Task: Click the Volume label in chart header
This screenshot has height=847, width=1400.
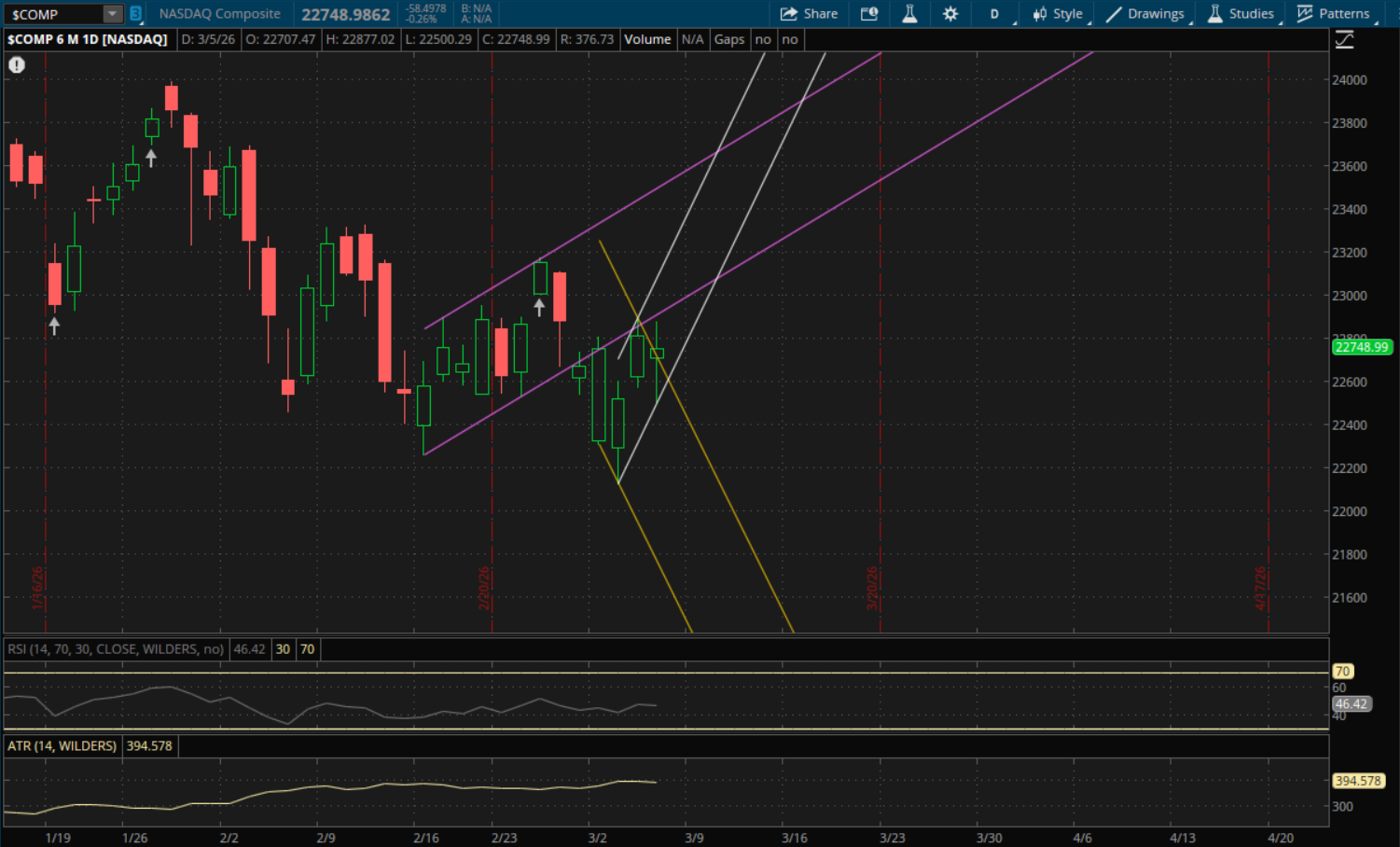Action: (647, 39)
